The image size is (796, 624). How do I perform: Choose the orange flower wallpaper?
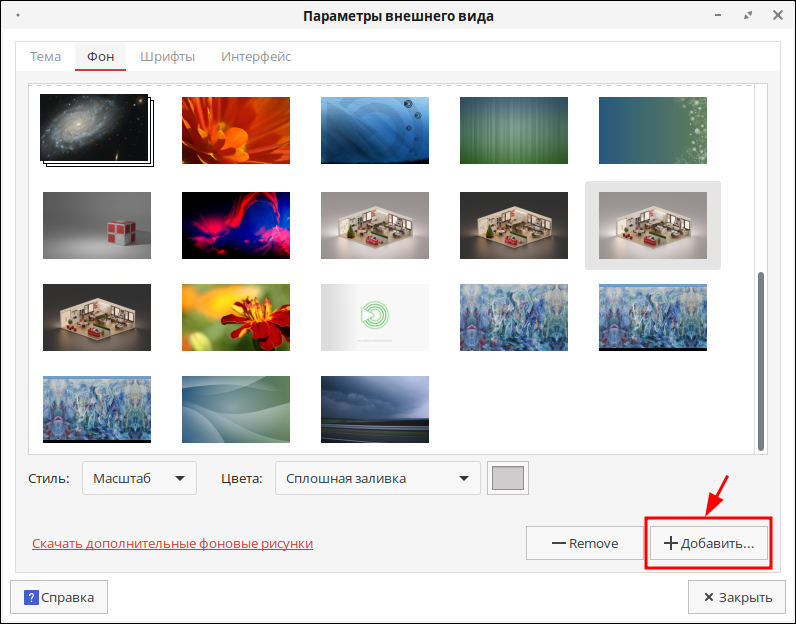coord(235,130)
